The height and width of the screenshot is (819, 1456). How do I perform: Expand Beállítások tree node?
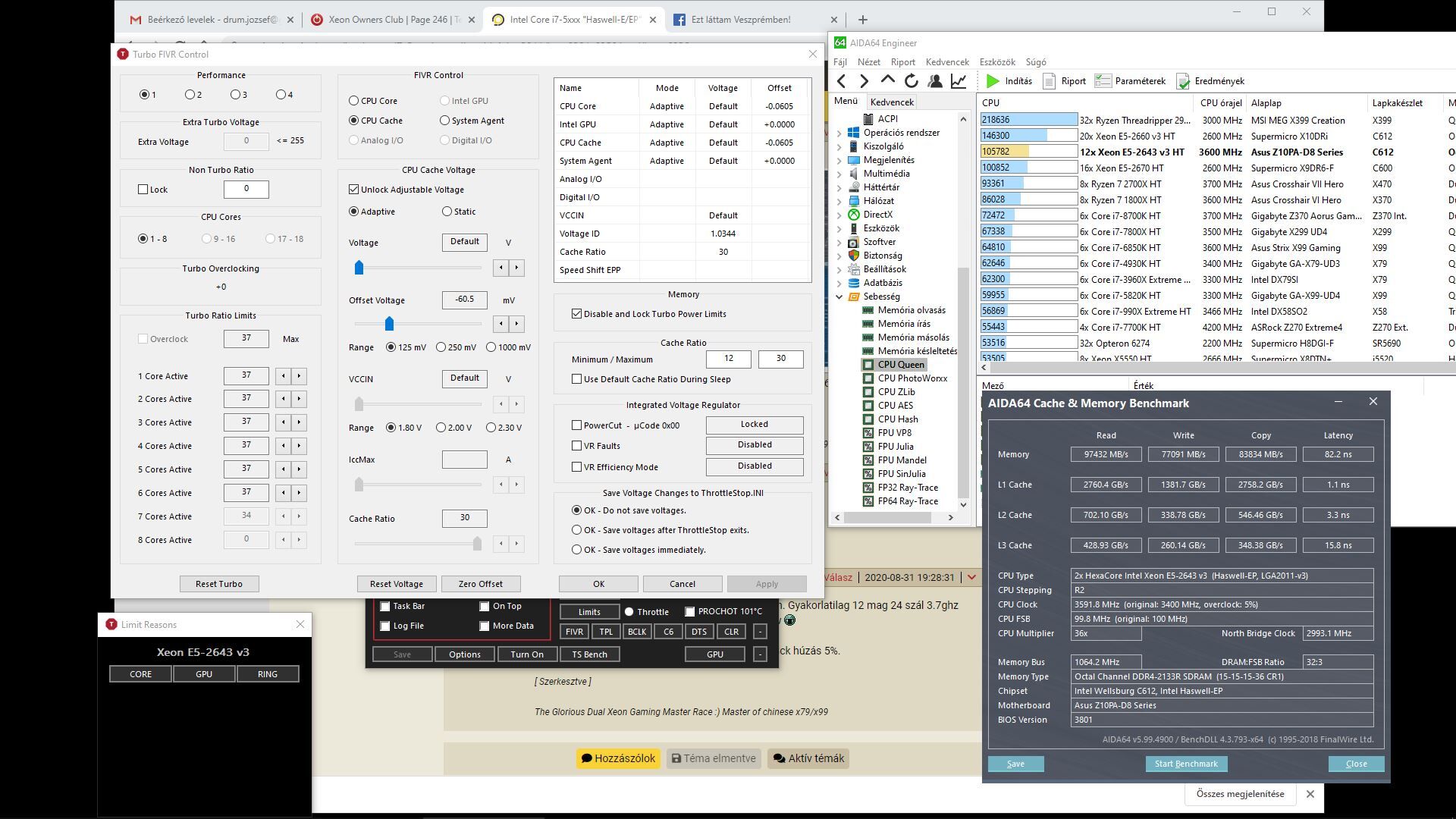pyautogui.click(x=839, y=269)
